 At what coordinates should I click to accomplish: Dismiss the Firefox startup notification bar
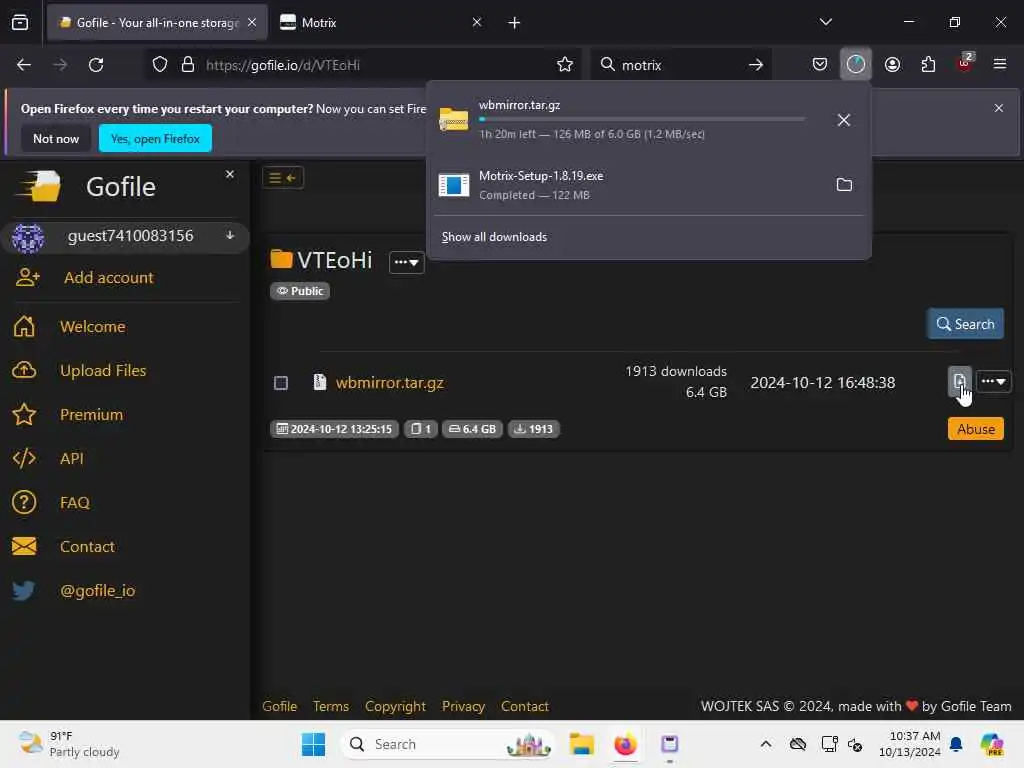pyautogui.click(x=999, y=108)
